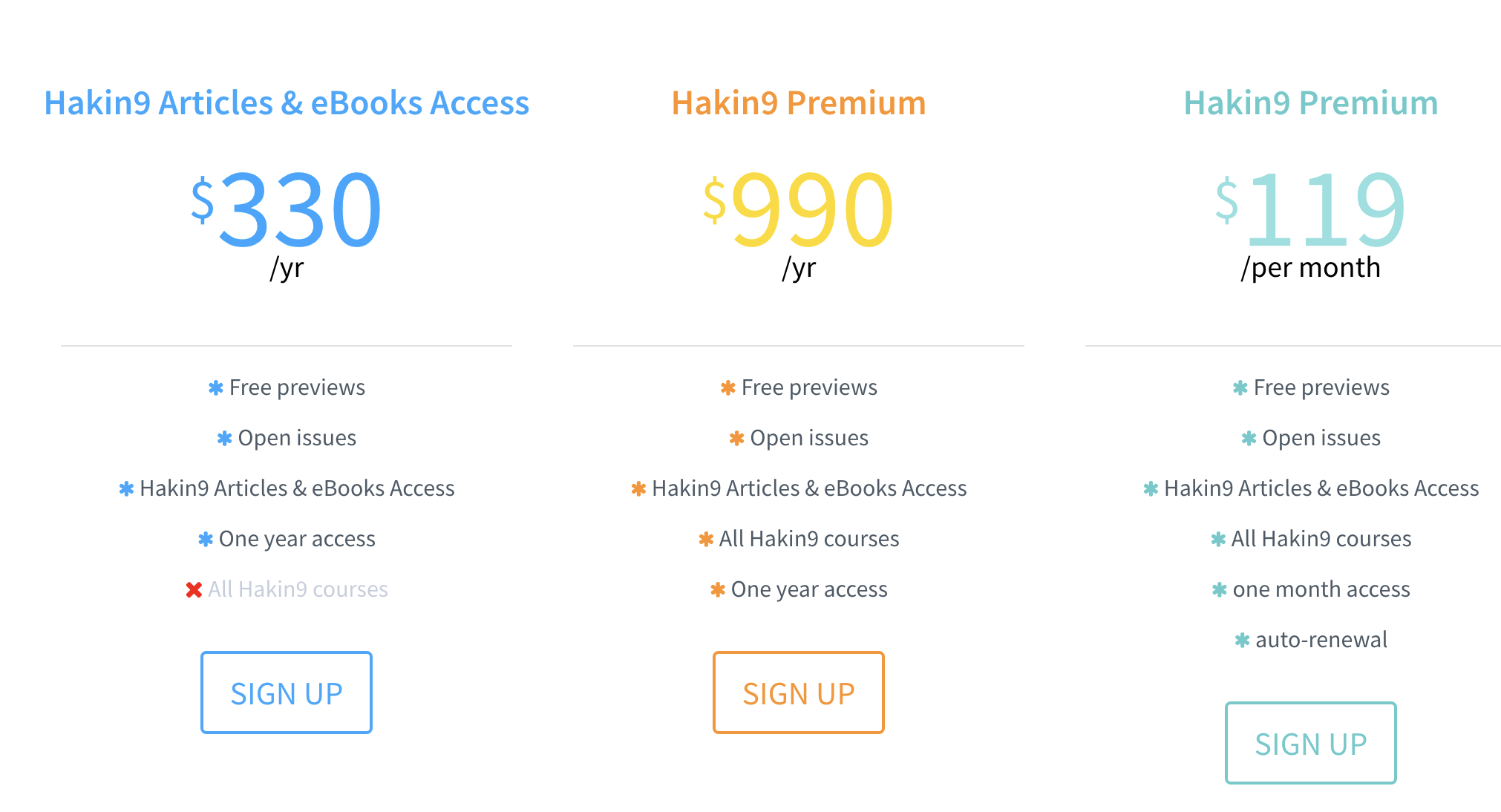Image resolution: width=1501 pixels, height=812 pixels.
Task: Click orange asterisk beside All Hakin9 courses
Action: [x=706, y=540]
